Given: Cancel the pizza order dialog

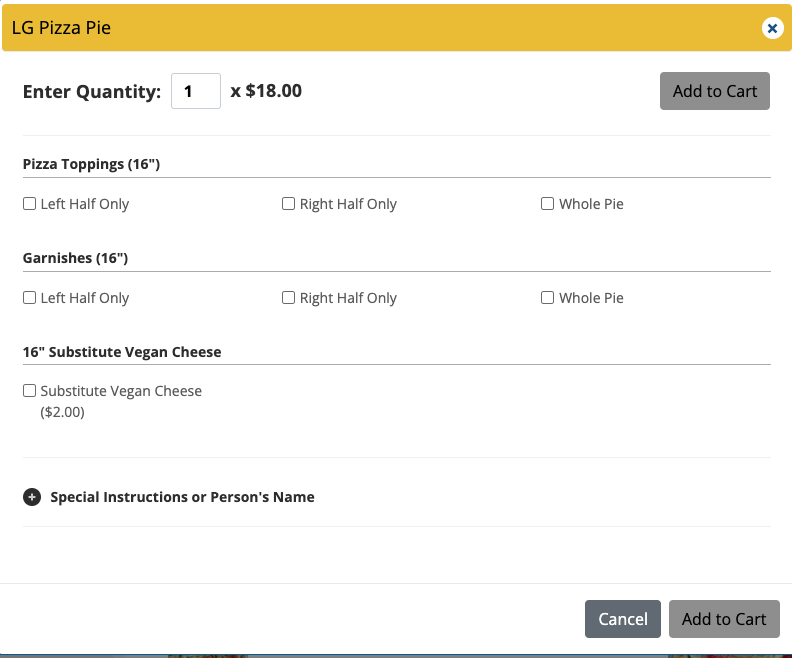Looking at the screenshot, I should point(622,619).
